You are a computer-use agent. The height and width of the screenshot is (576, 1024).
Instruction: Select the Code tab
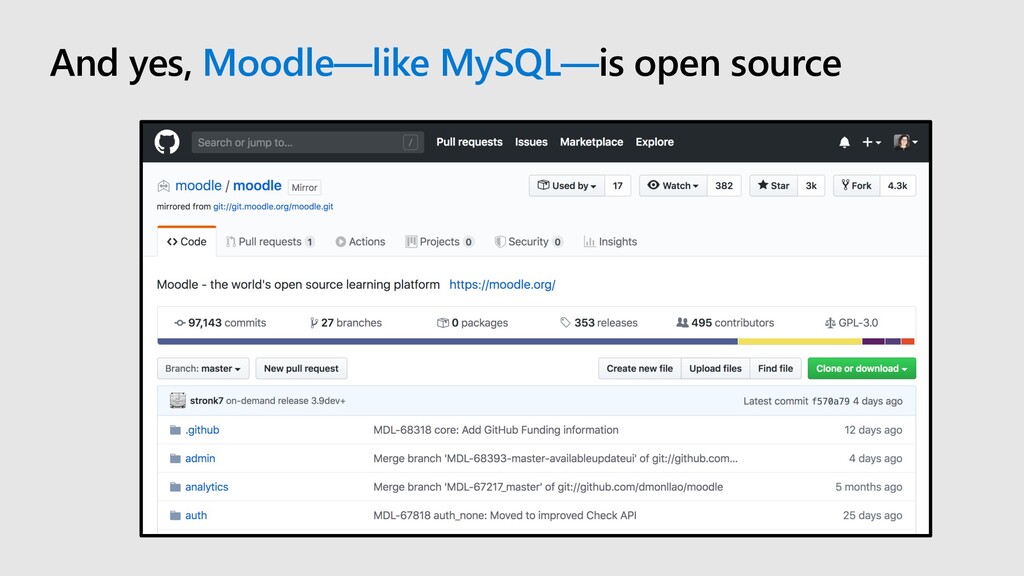(x=187, y=242)
